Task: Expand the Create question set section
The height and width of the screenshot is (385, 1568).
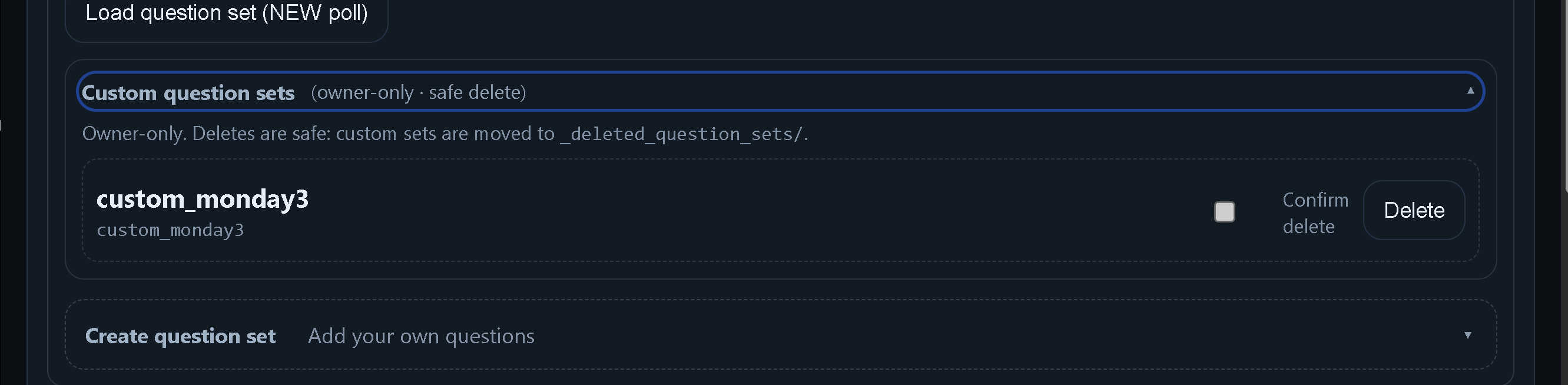Action: click(180, 336)
